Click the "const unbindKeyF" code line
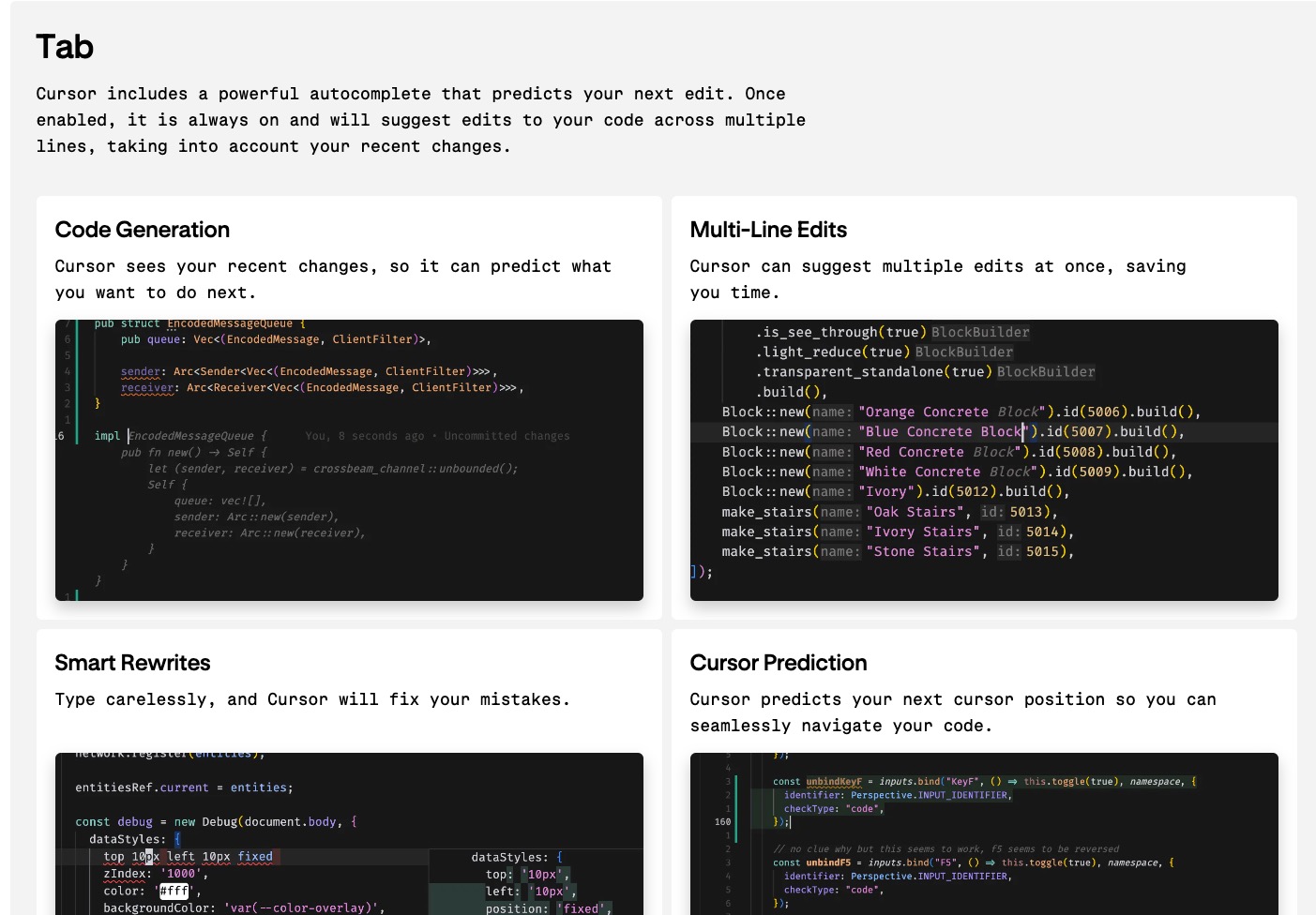Image resolution: width=1316 pixels, height=915 pixels. click(984, 781)
